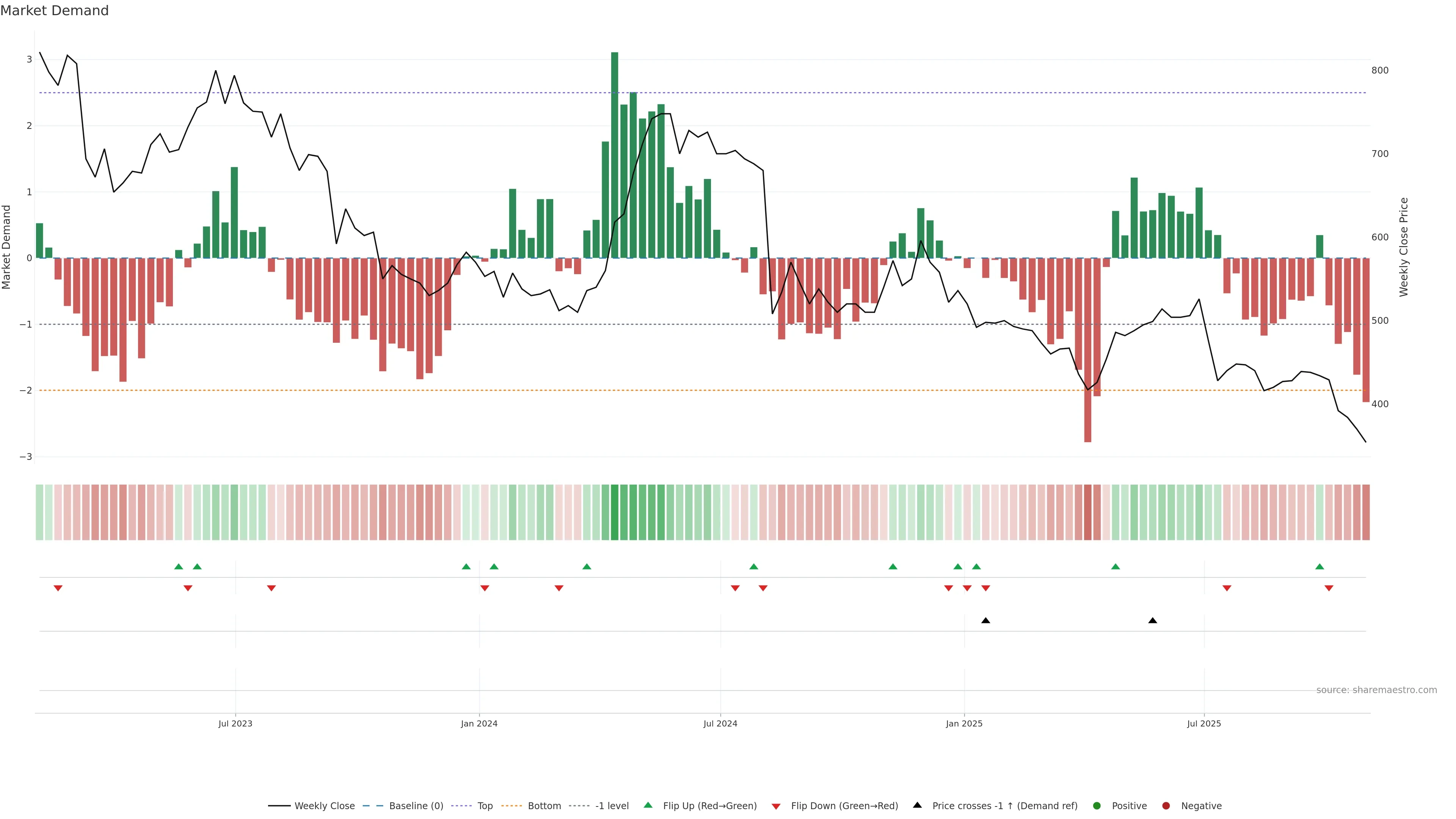Click the rightmost green Flip Up marker
The height and width of the screenshot is (819, 1456).
pos(1319,566)
